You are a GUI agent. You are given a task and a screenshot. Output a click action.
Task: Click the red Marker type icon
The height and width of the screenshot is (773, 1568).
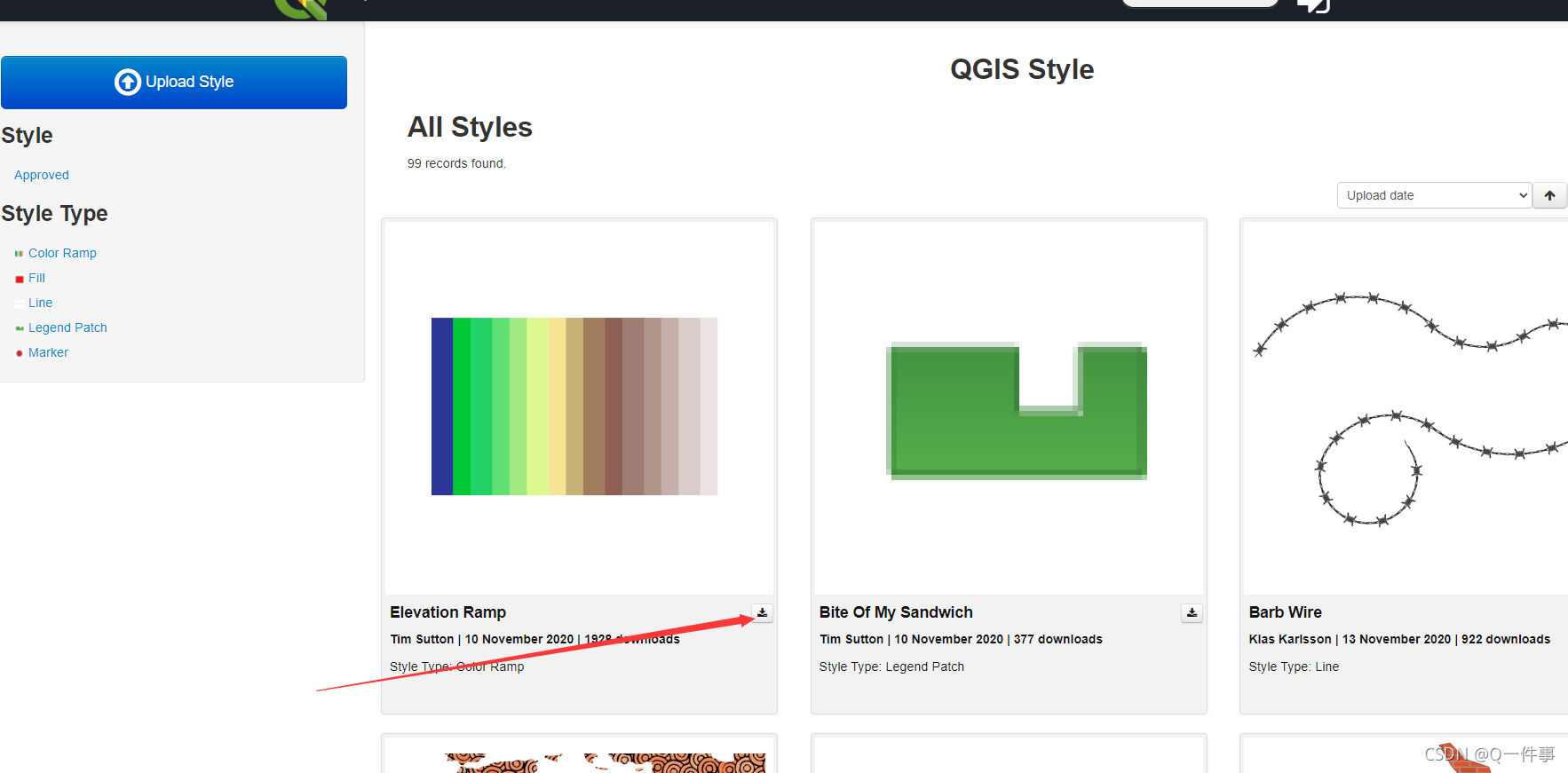[20, 353]
